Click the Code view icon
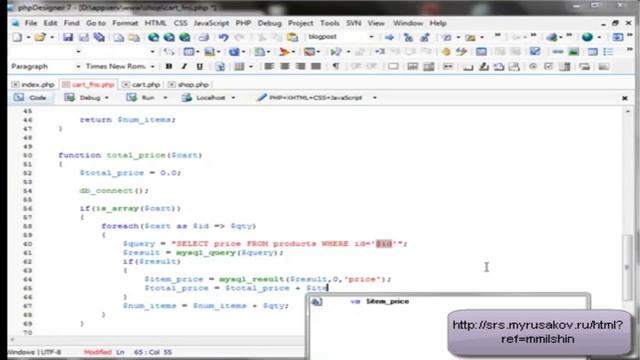Screen dimensions: 640x360 pyautogui.click(x=19, y=98)
